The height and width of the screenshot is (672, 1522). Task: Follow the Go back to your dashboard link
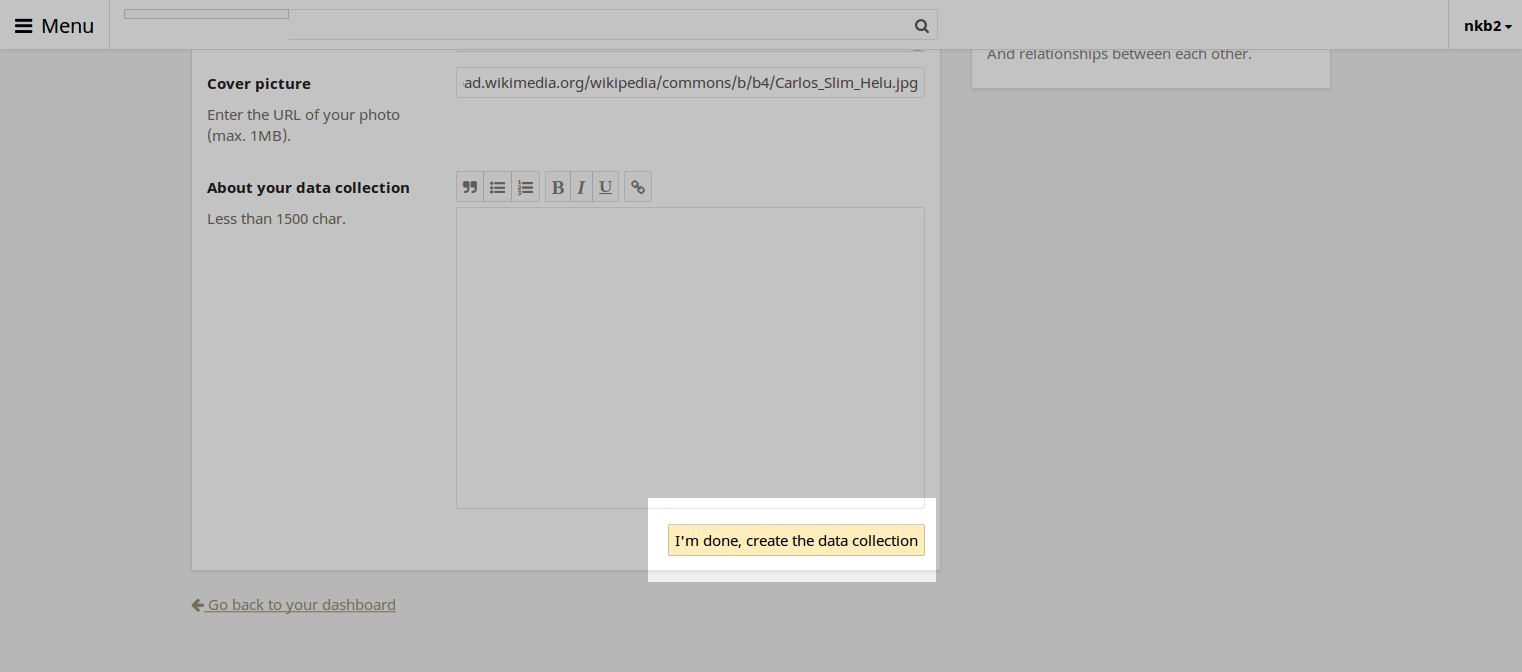coord(301,604)
